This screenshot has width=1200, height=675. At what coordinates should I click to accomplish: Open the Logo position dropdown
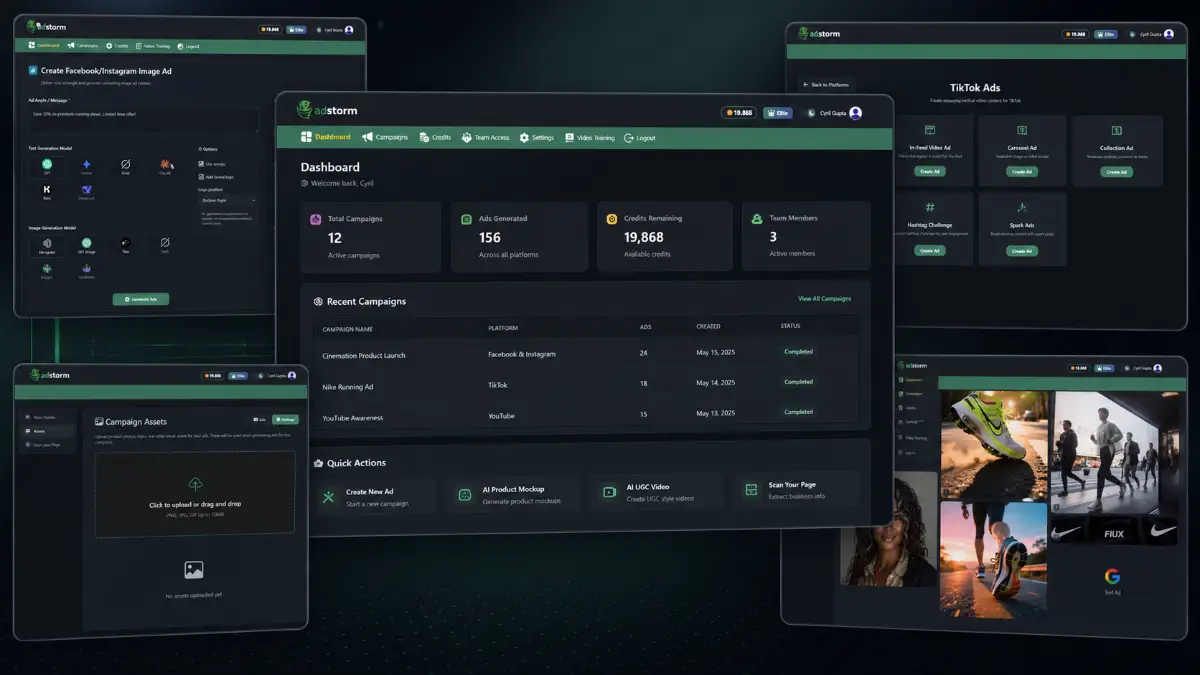point(228,200)
